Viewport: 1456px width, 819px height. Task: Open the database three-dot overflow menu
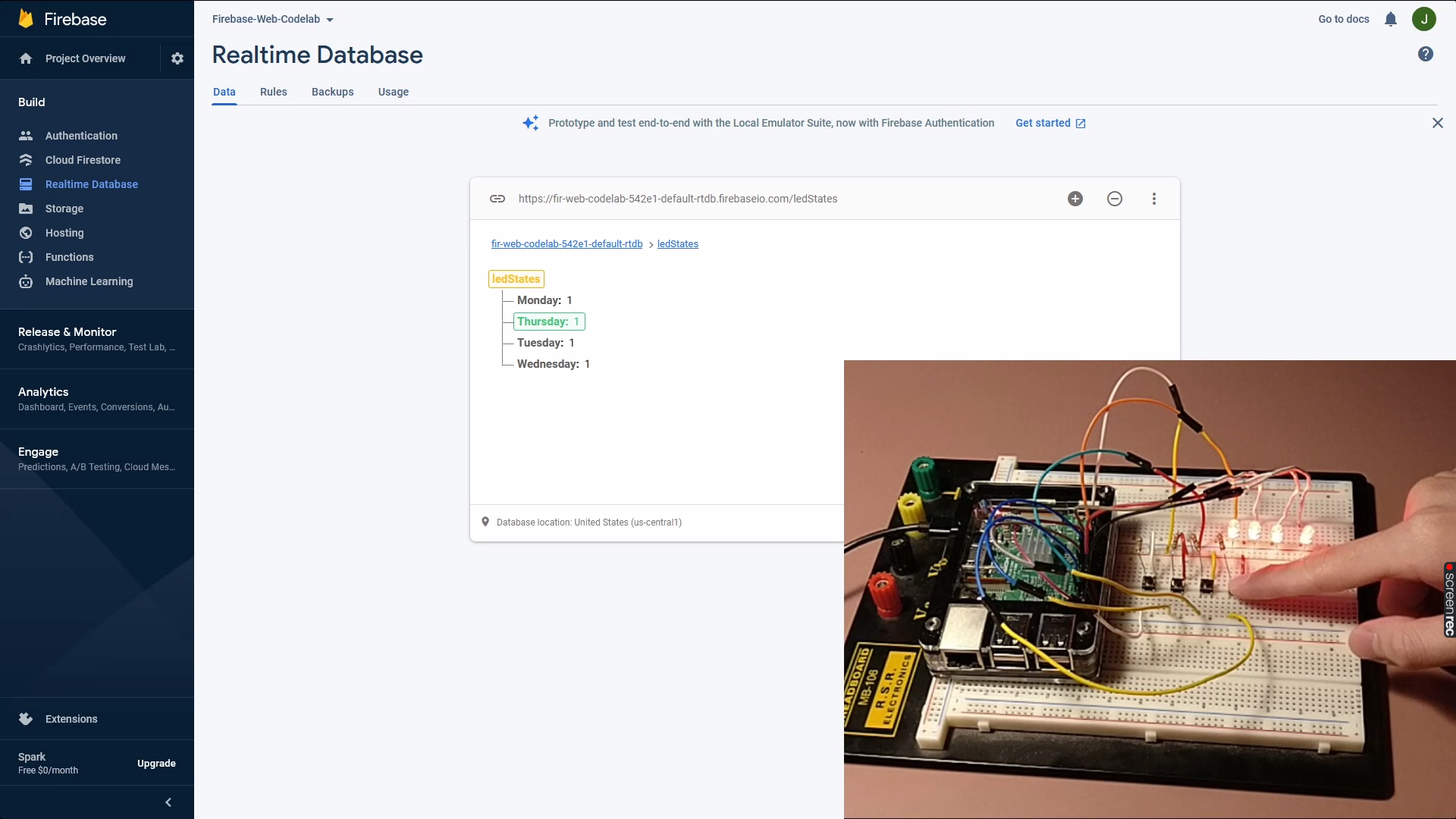point(1154,199)
